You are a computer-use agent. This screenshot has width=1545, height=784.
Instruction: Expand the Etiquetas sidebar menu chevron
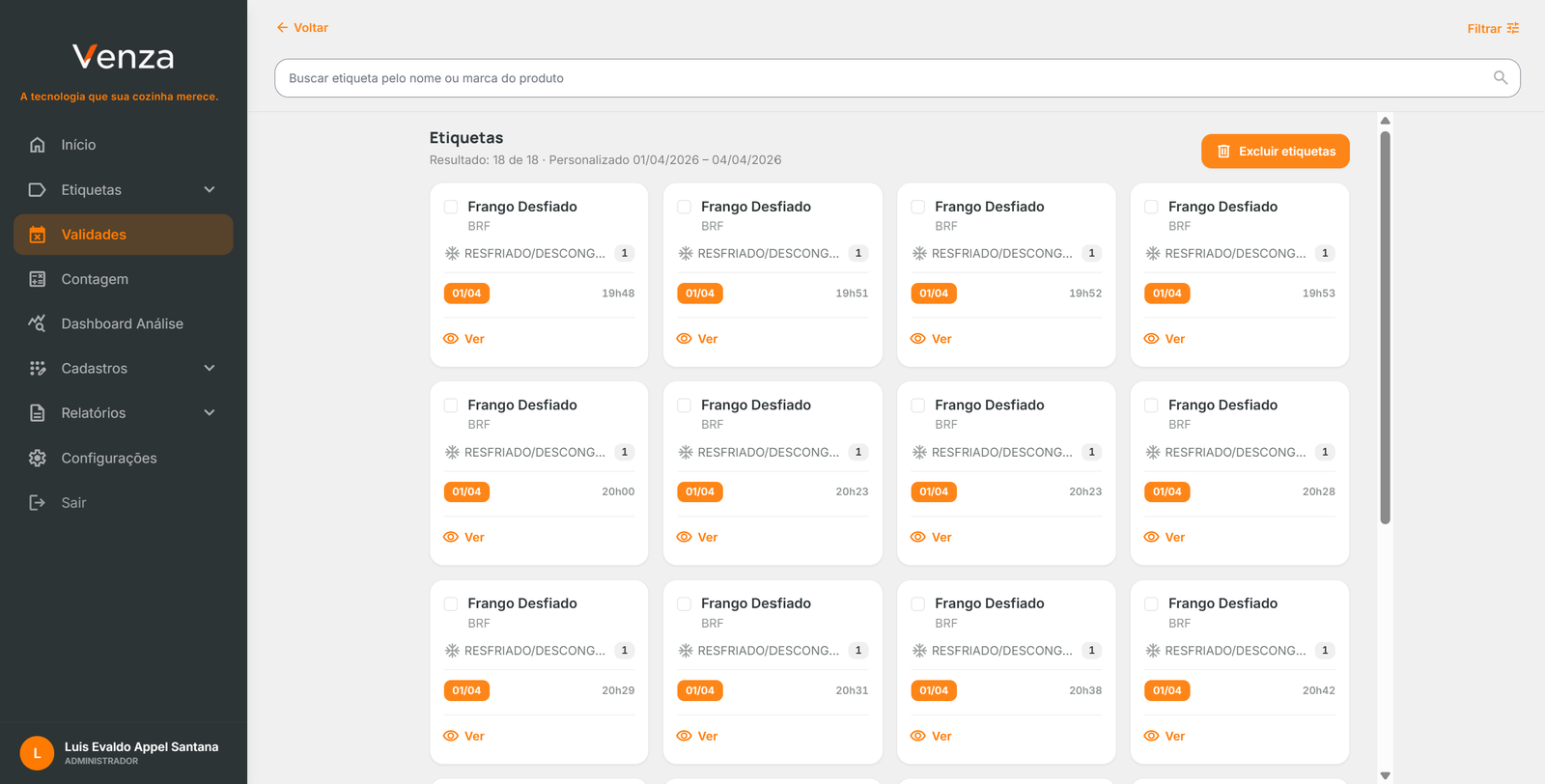point(210,190)
